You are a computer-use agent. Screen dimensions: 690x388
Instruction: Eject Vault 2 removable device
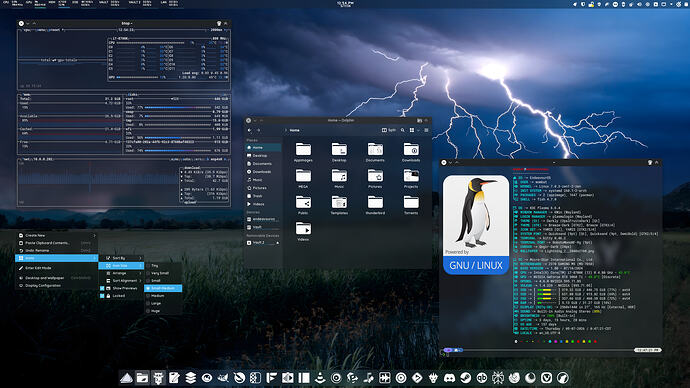278,243
